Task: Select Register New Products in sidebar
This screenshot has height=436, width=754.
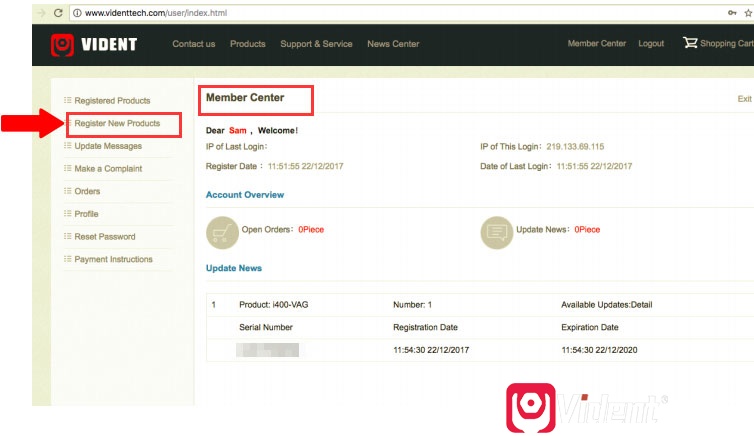Action: (117, 124)
